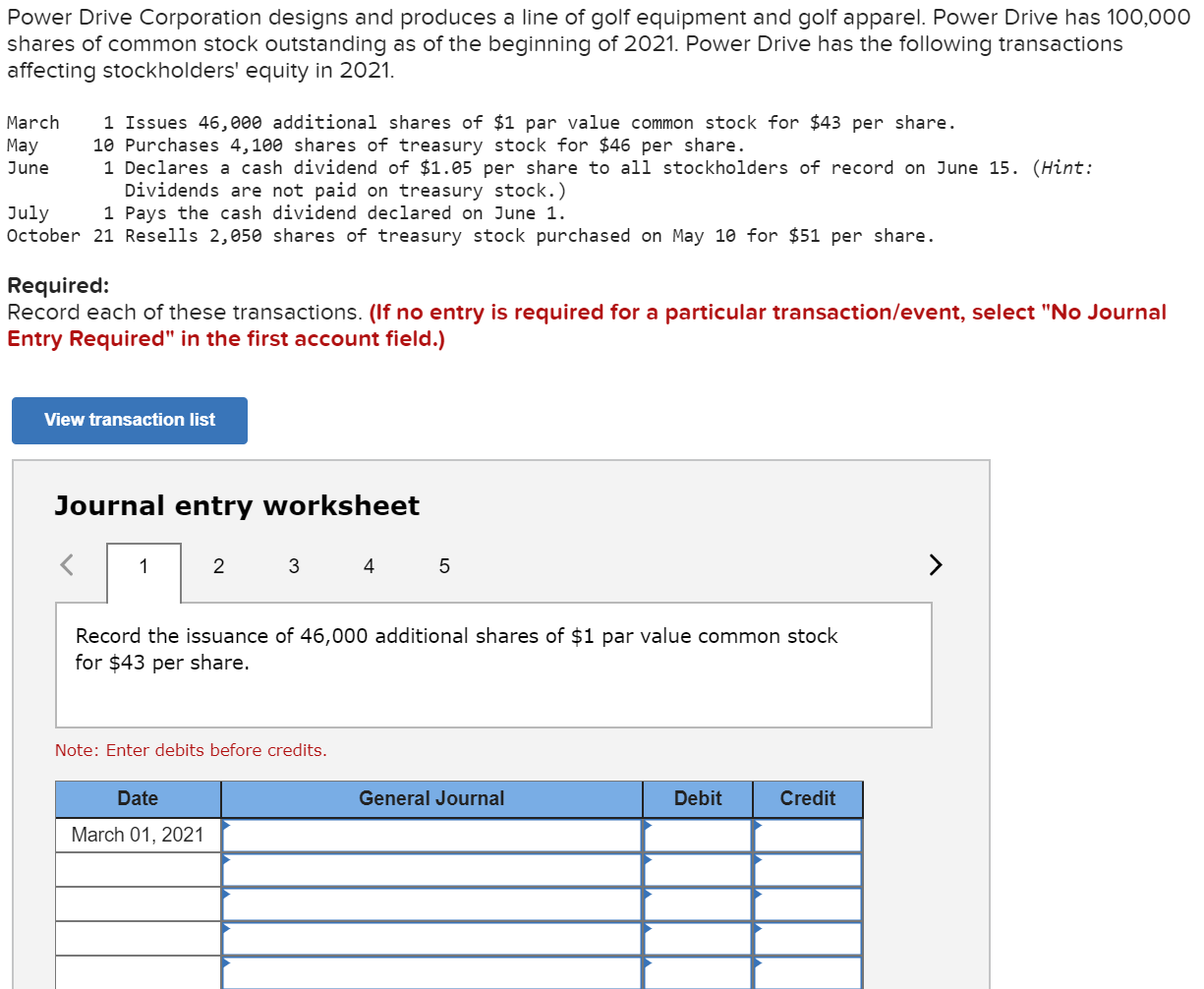Click the May 10 treasury stock purchase line
1204x989 pixels.
point(376,145)
